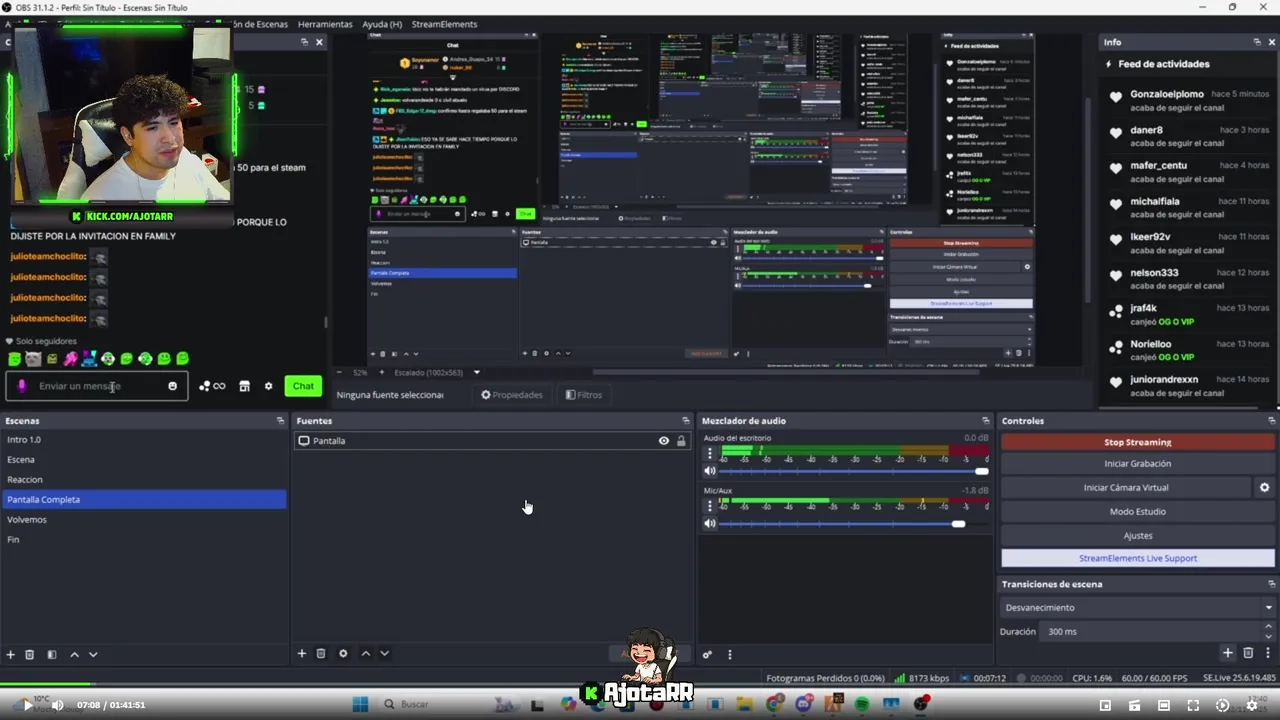This screenshot has width=1280, height=720.
Task: Select the Volvemos scene
Action: tap(144, 520)
